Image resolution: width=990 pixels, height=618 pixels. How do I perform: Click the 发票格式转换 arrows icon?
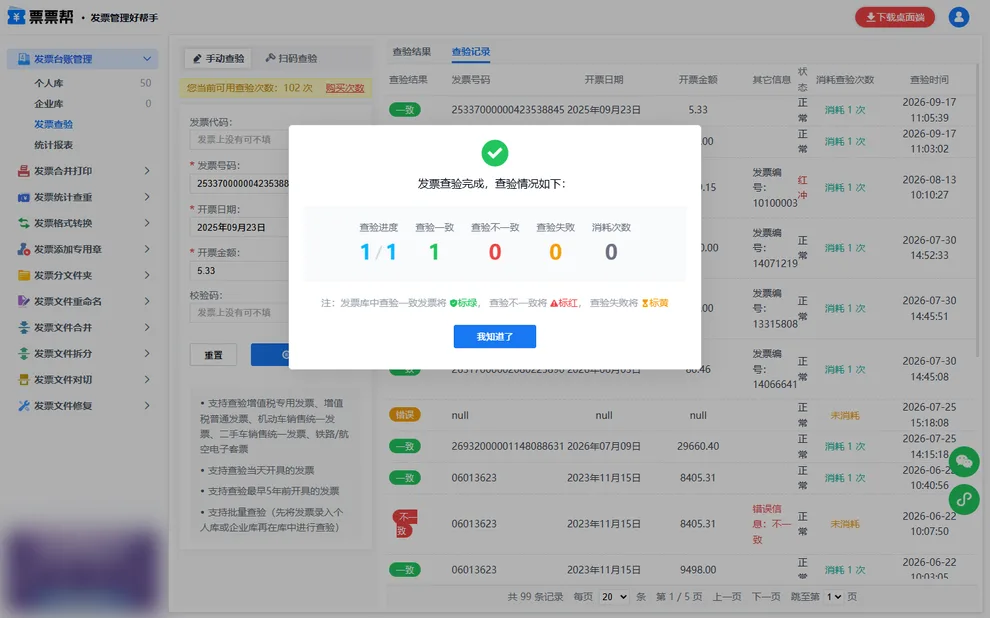tap(23, 223)
